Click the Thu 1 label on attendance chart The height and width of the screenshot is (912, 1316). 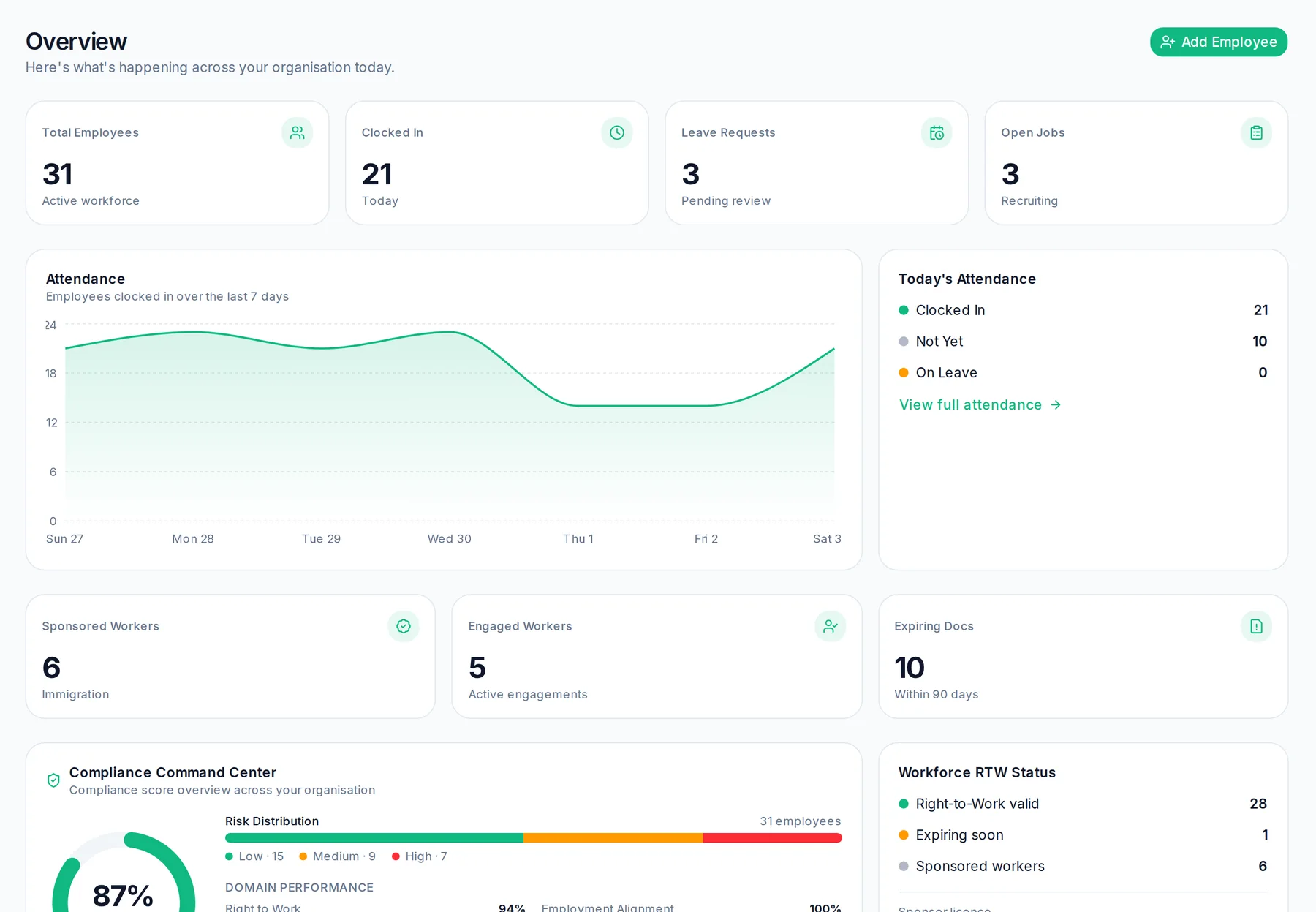[578, 539]
